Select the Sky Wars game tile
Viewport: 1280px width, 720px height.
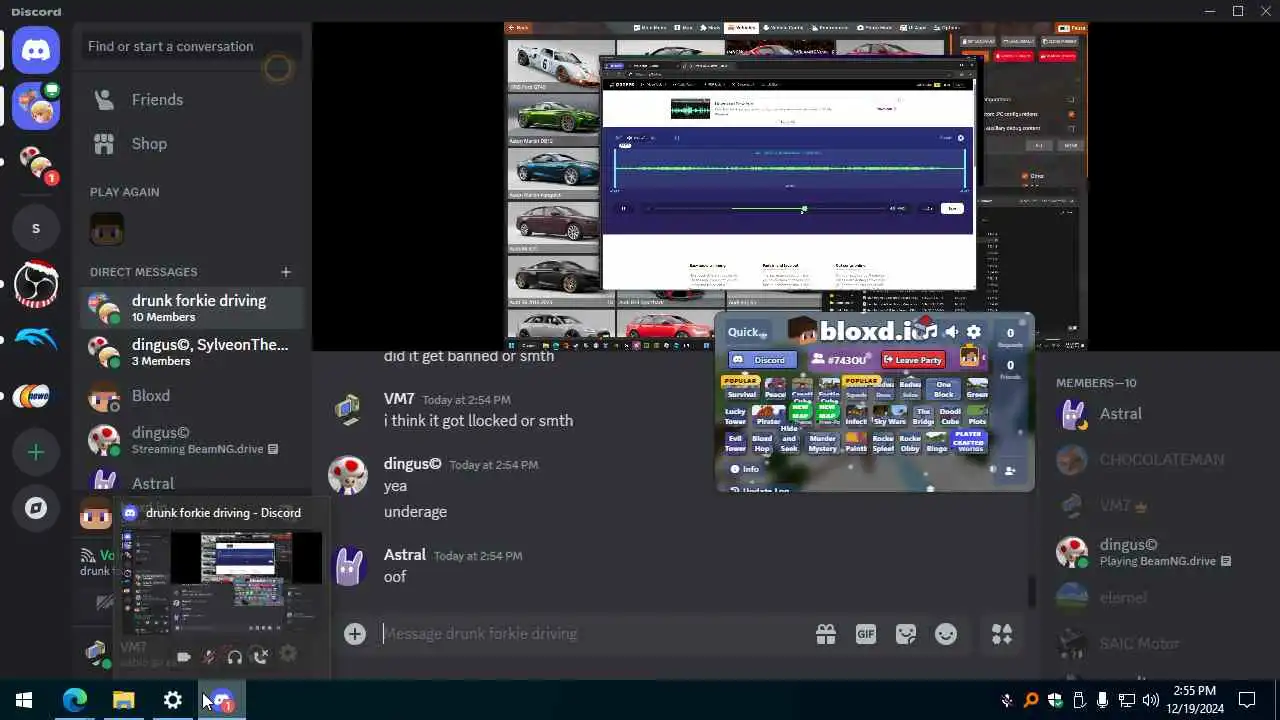click(x=889, y=416)
